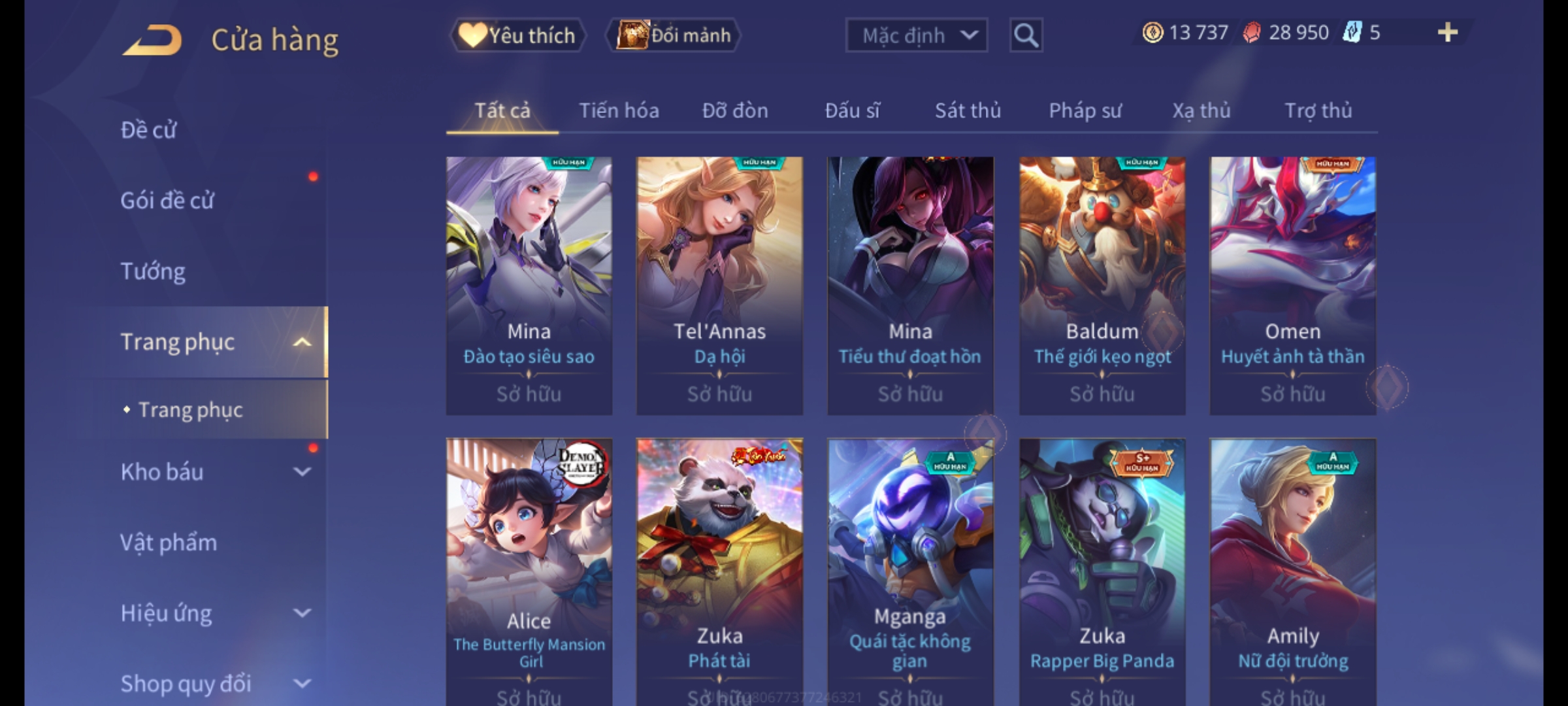Viewport: 1568px width, 706px height.
Task: Select the Pháp sư tab
Action: pos(1085,110)
